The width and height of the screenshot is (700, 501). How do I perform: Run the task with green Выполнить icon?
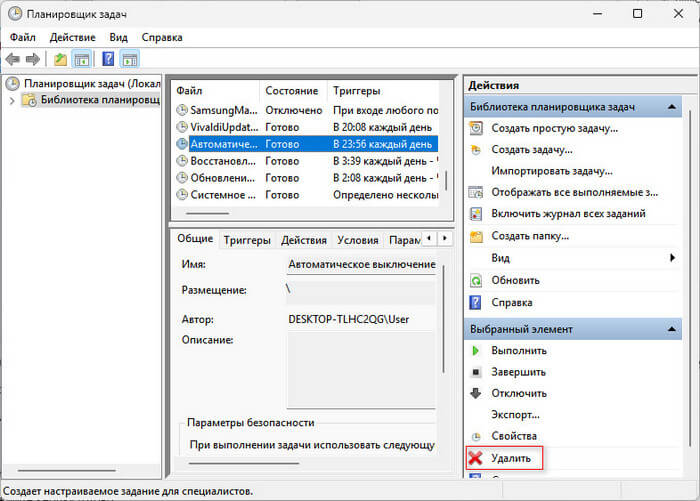(518, 351)
